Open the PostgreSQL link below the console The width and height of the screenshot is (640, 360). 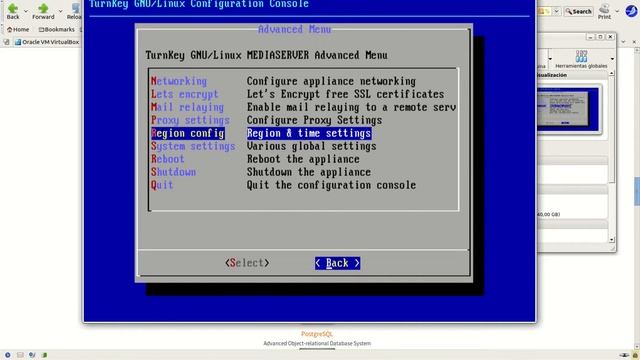click(x=317, y=334)
